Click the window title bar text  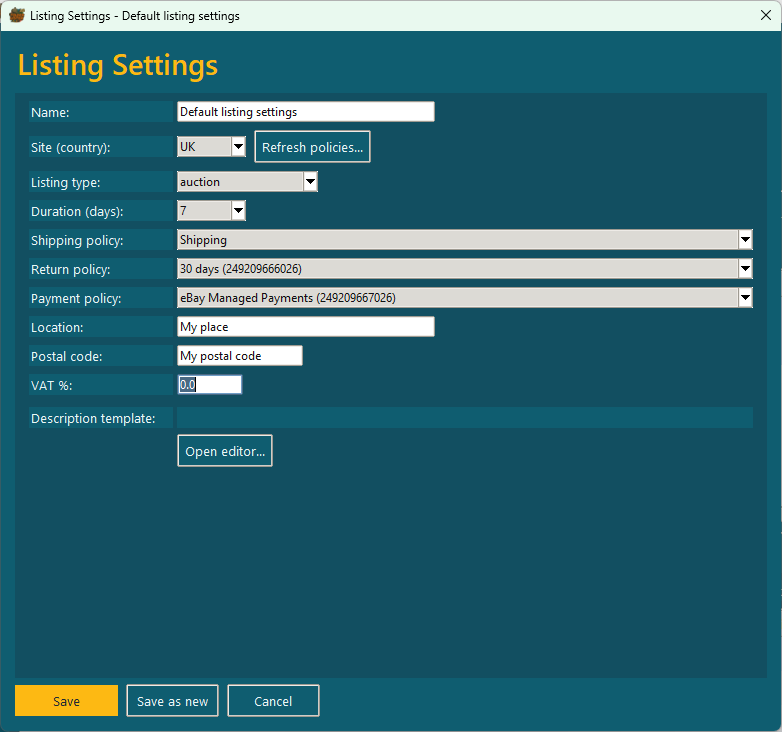click(135, 16)
